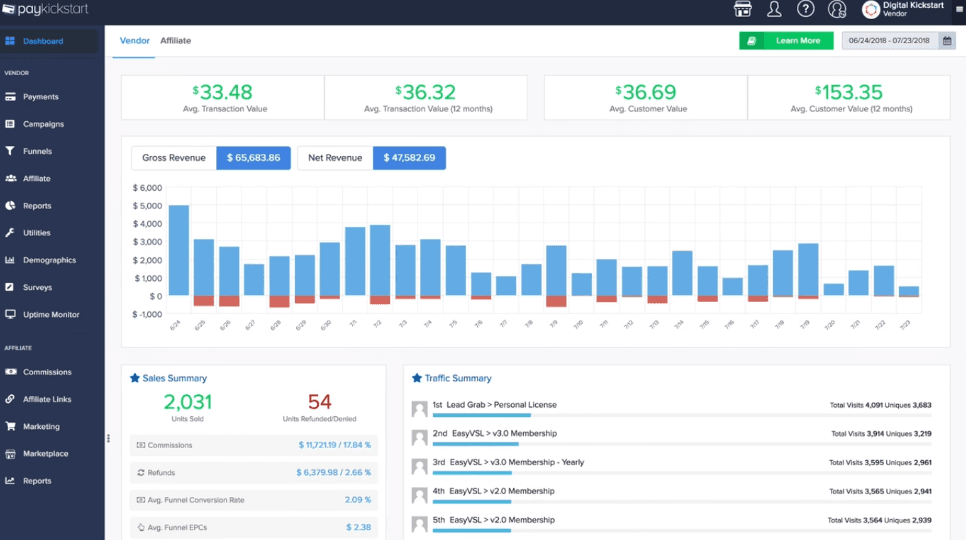The height and width of the screenshot is (540, 966).
Task: Open the marketplace store icon in top bar
Action: [742, 9]
